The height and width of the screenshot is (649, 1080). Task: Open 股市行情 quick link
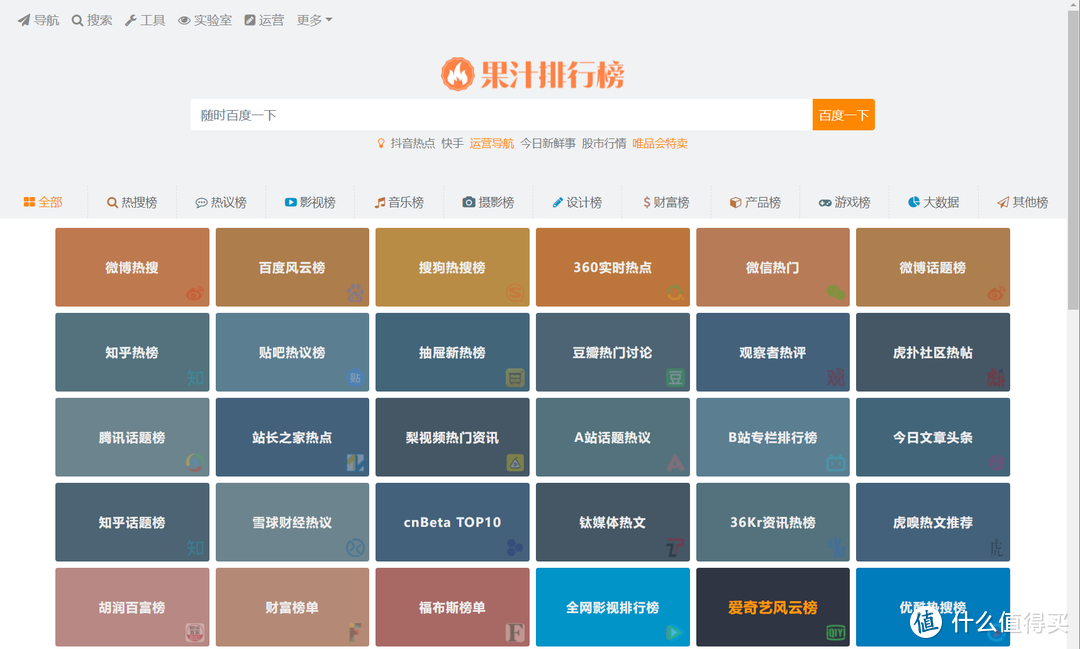(x=604, y=143)
